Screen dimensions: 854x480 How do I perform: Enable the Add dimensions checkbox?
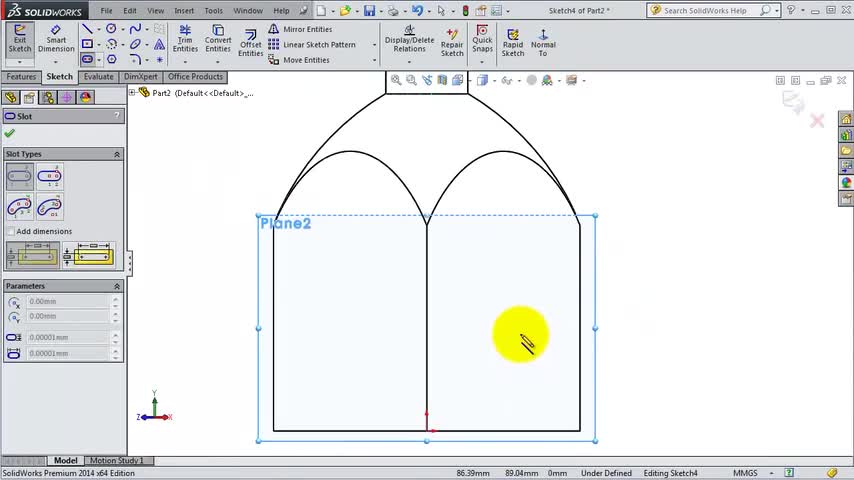11,231
